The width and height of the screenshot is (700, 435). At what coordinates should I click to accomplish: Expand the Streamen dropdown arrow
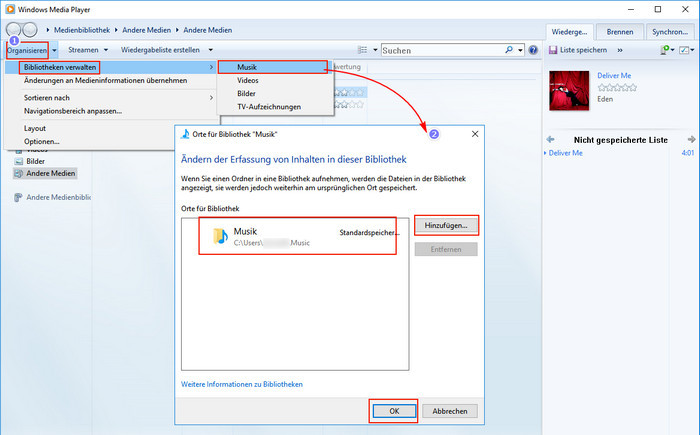click(106, 50)
